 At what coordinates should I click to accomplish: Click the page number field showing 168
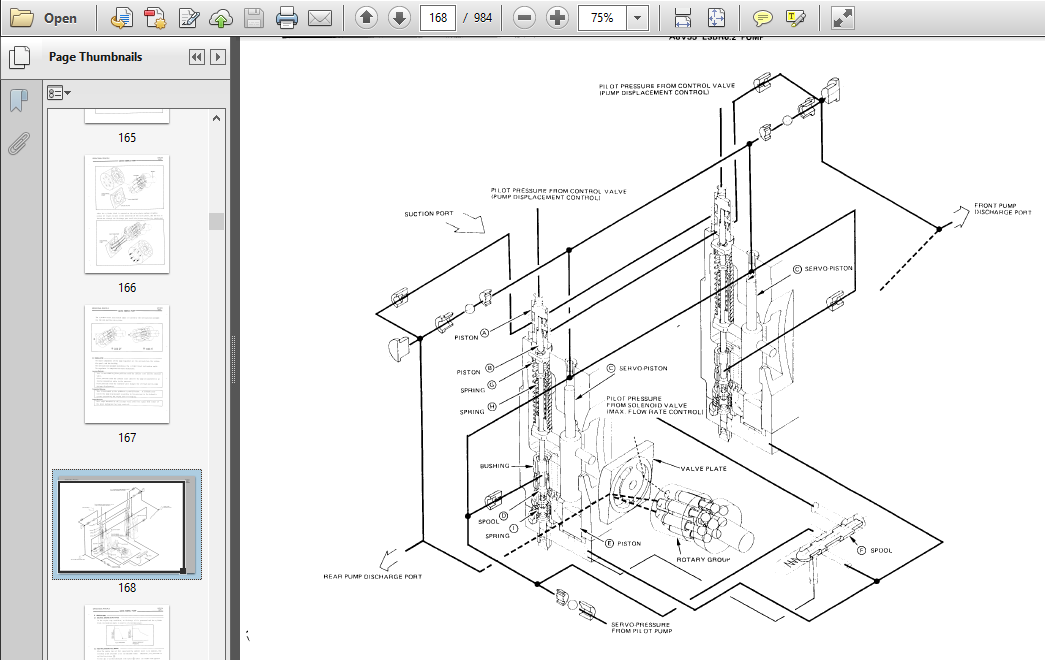[x=438, y=18]
